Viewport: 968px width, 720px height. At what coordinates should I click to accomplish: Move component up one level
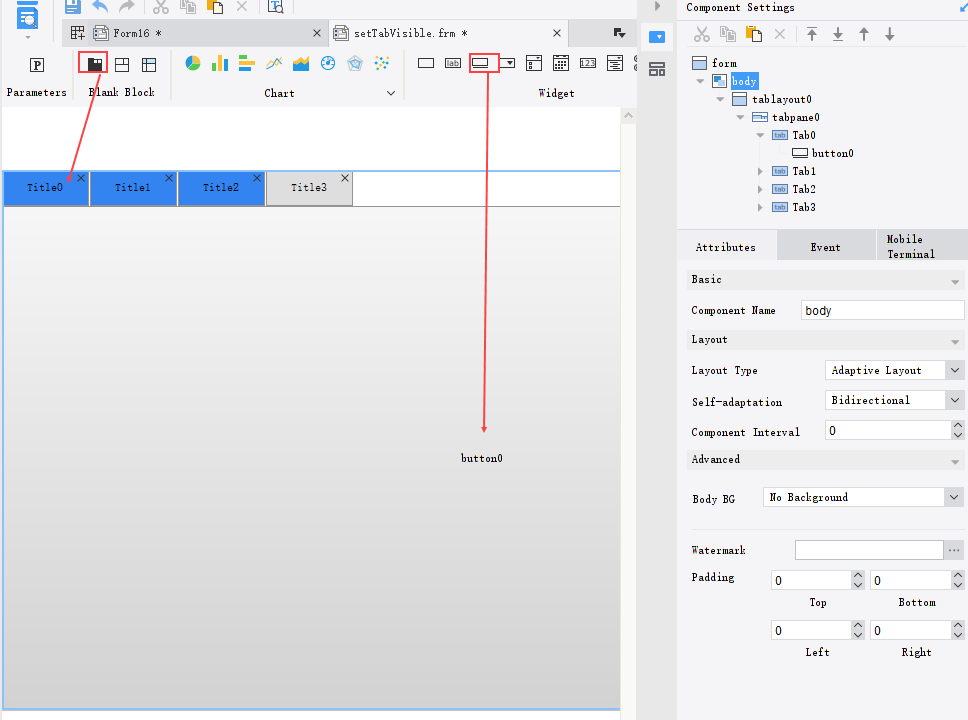coord(864,34)
